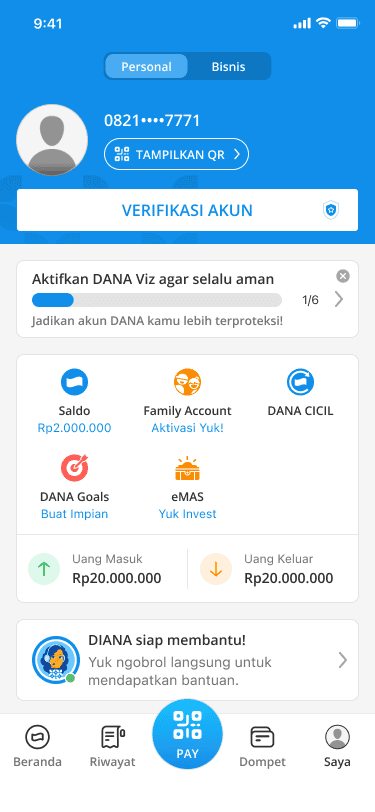Tap the Uang Keluar orange arrow icon
This screenshot has height=812, width=375.
coord(216,569)
